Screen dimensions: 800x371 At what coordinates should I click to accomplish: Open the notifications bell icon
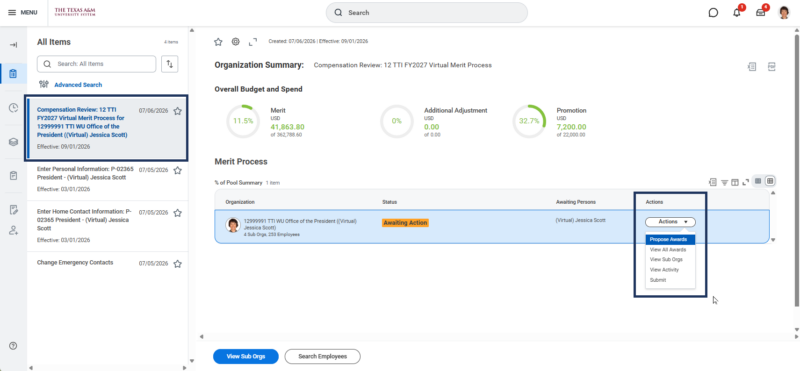click(737, 13)
